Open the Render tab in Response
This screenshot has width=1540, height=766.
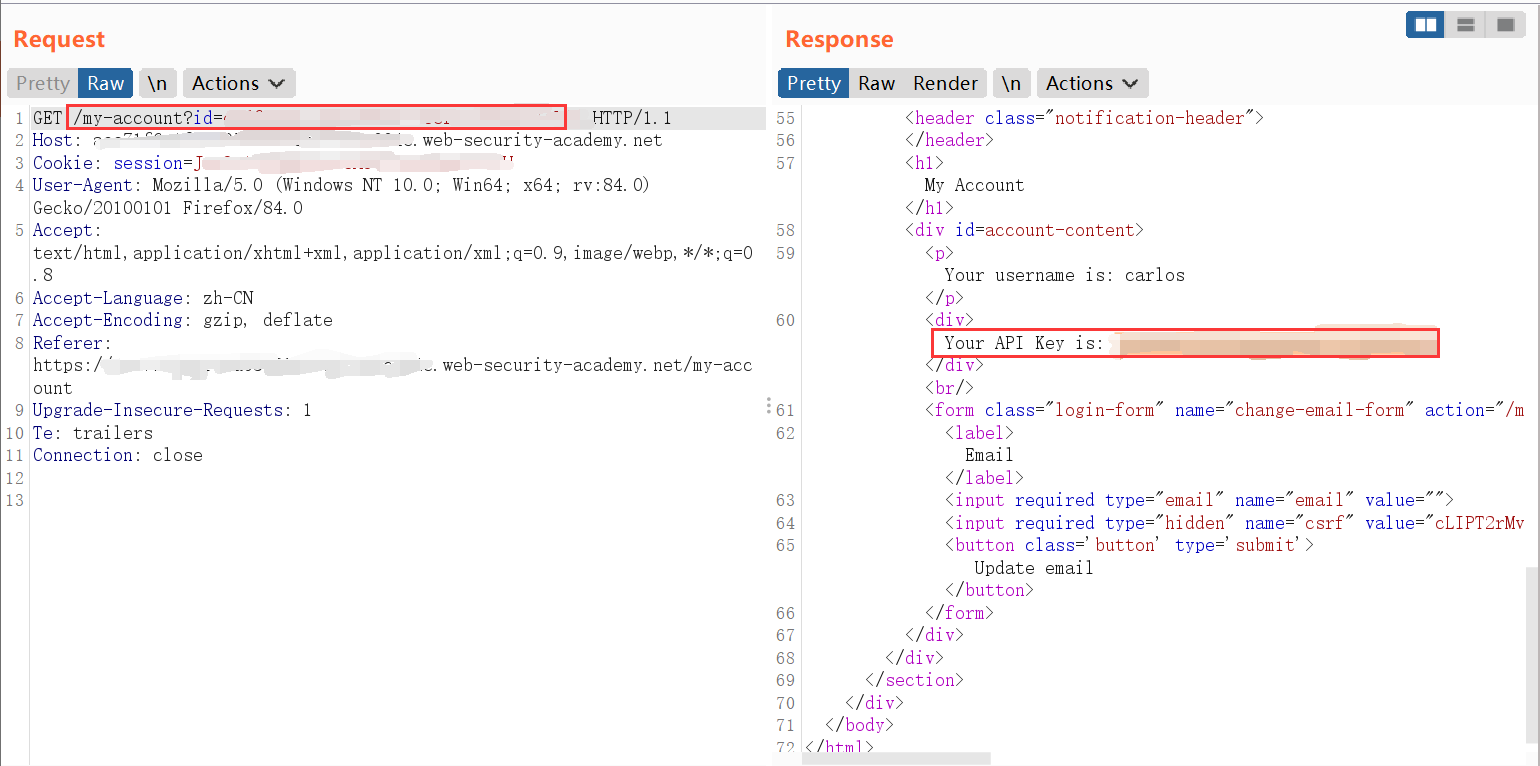(x=945, y=83)
